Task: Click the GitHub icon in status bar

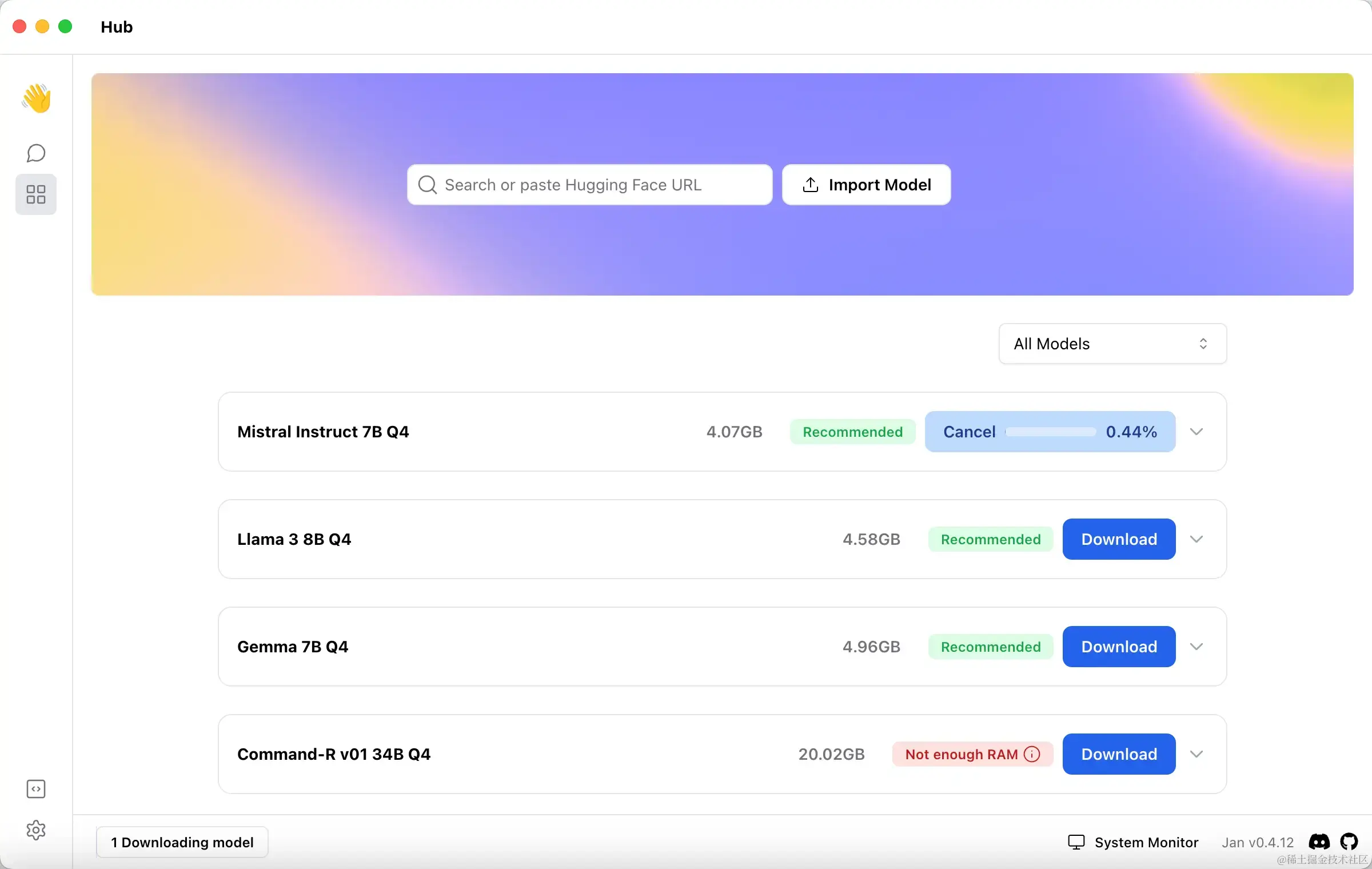Action: click(1349, 842)
